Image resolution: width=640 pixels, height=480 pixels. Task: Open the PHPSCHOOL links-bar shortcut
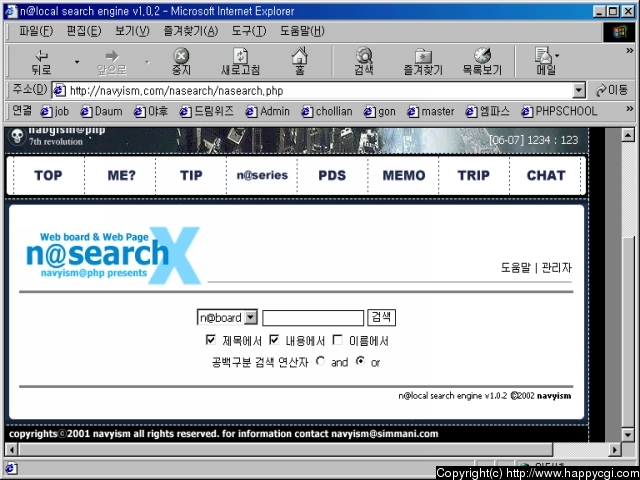tap(559, 111)
